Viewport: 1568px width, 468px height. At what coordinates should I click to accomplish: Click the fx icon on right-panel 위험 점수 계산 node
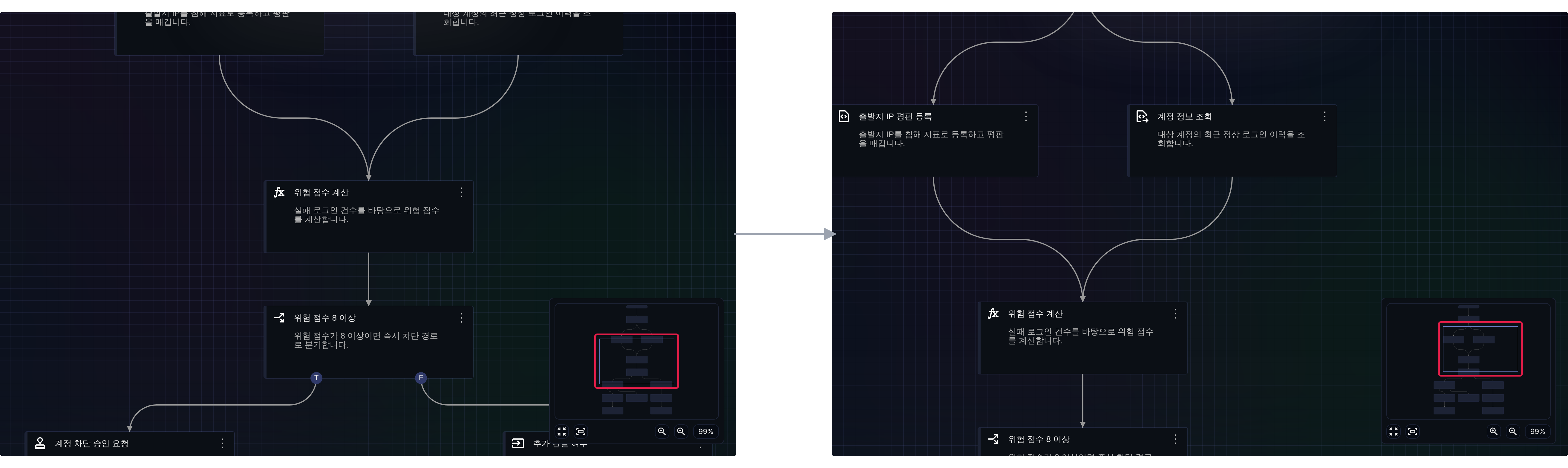993,313
